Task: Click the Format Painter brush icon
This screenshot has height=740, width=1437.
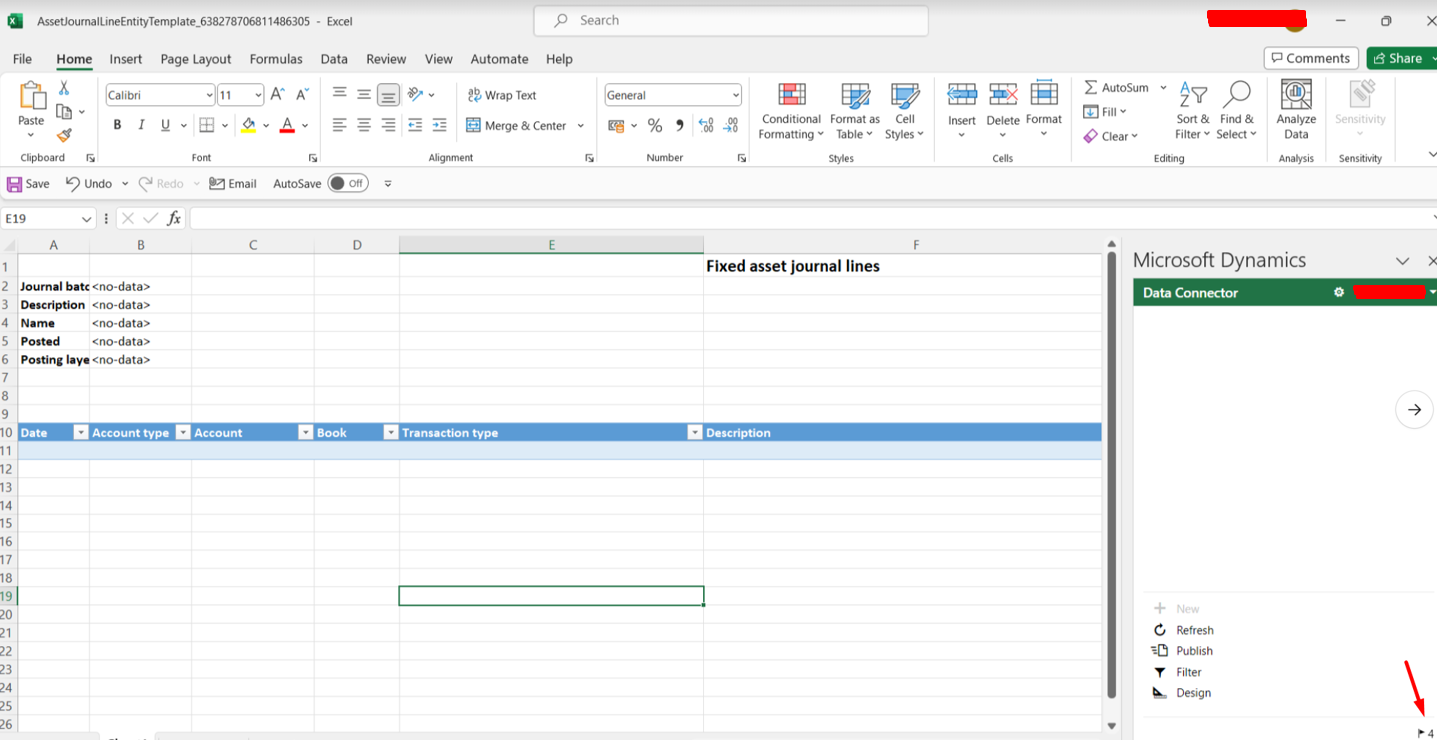Action: click(x=64, y=135)
